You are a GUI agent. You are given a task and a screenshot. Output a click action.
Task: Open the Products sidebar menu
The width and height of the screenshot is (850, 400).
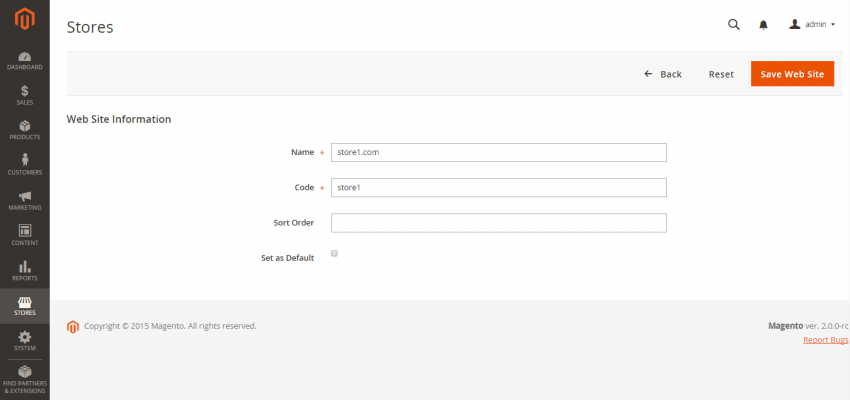pos(24,131)
